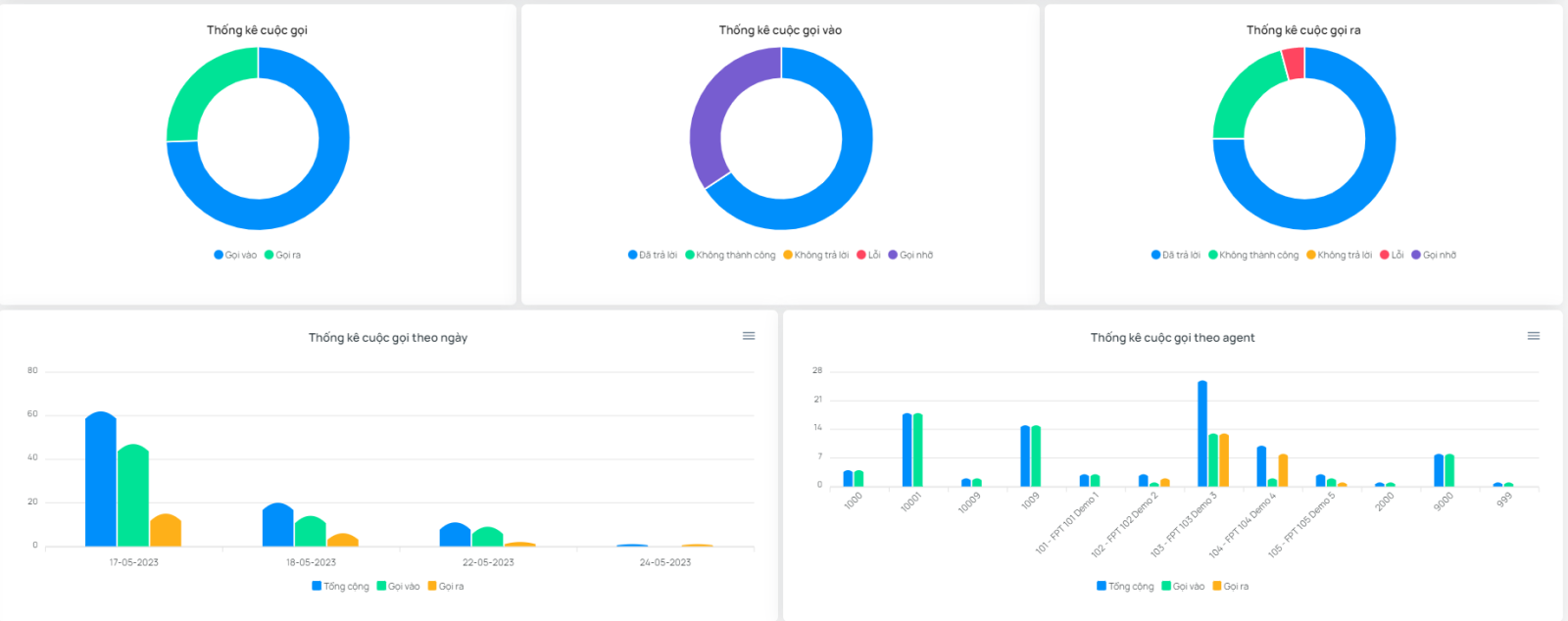Select the green incoming bar for 18-05-2023
Image resolution: width=1568 pixels, height=621 pixels.
(x=311, y=532)
